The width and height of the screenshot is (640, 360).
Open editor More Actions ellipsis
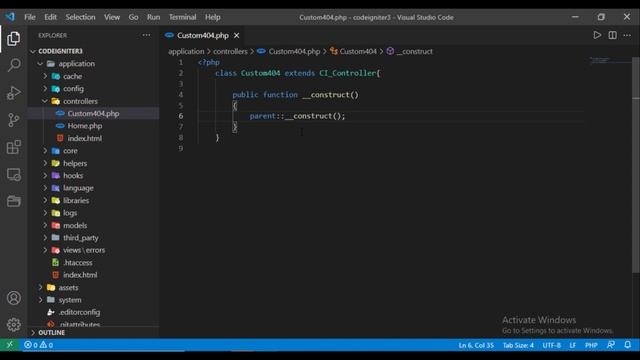627,35
